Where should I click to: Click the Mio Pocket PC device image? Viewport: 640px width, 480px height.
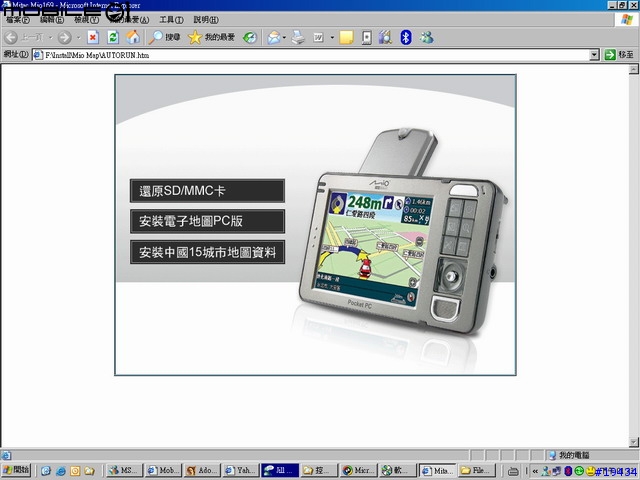tap(403, 235)
